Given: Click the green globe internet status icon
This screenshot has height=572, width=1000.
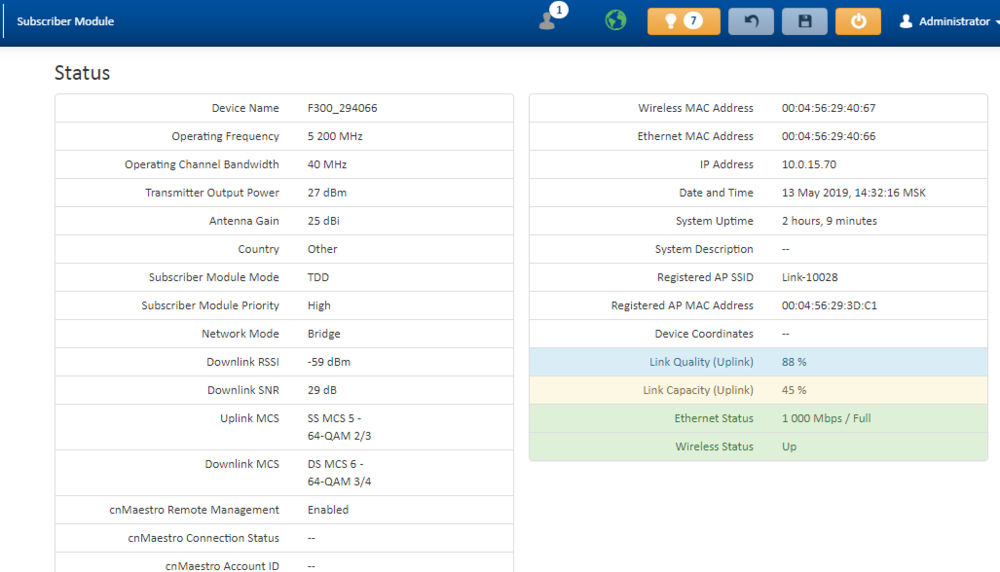Looking at the screenshot, I should tap(616, 21).
